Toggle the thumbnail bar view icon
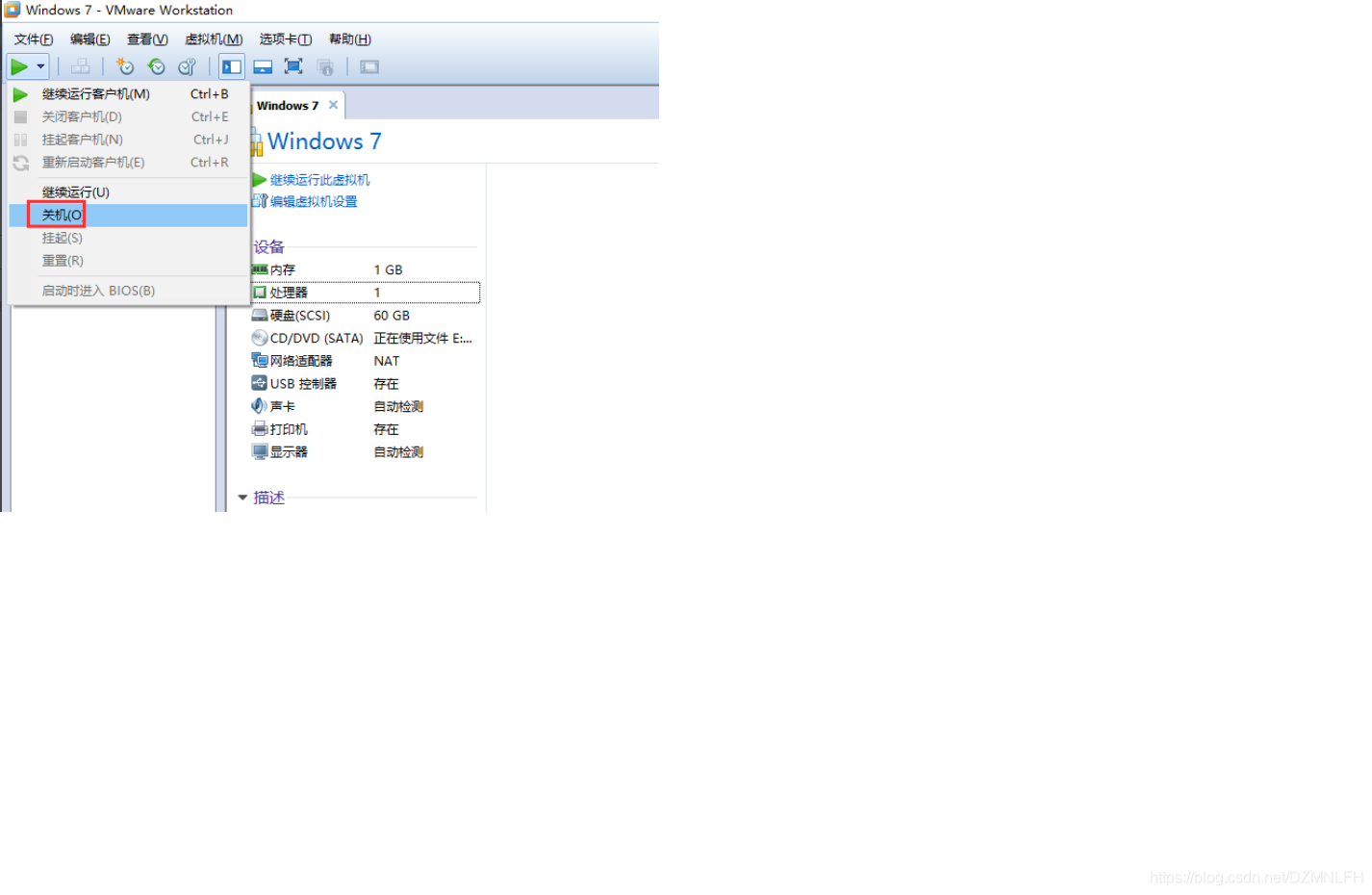The height and width of the screenshot is (895, 1372). (x=263, y=66)
